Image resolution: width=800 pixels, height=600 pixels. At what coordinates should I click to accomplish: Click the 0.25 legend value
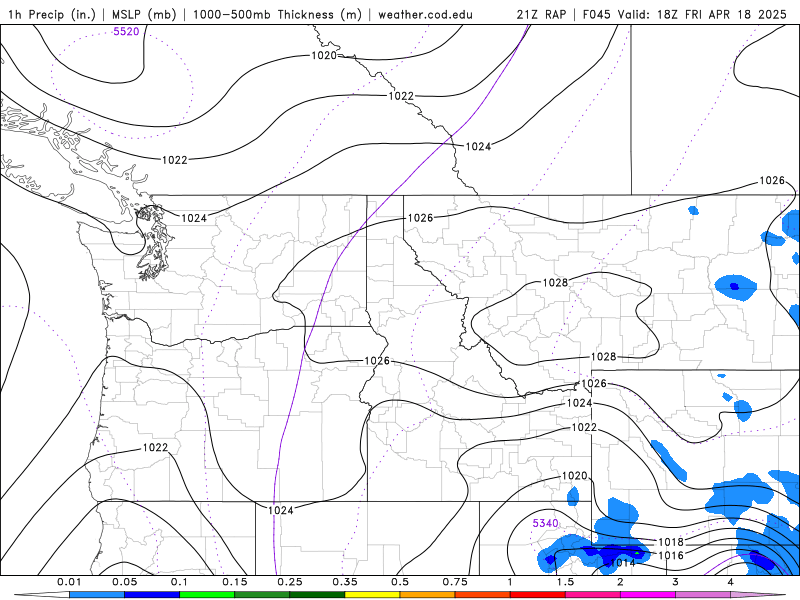point(290,582)
